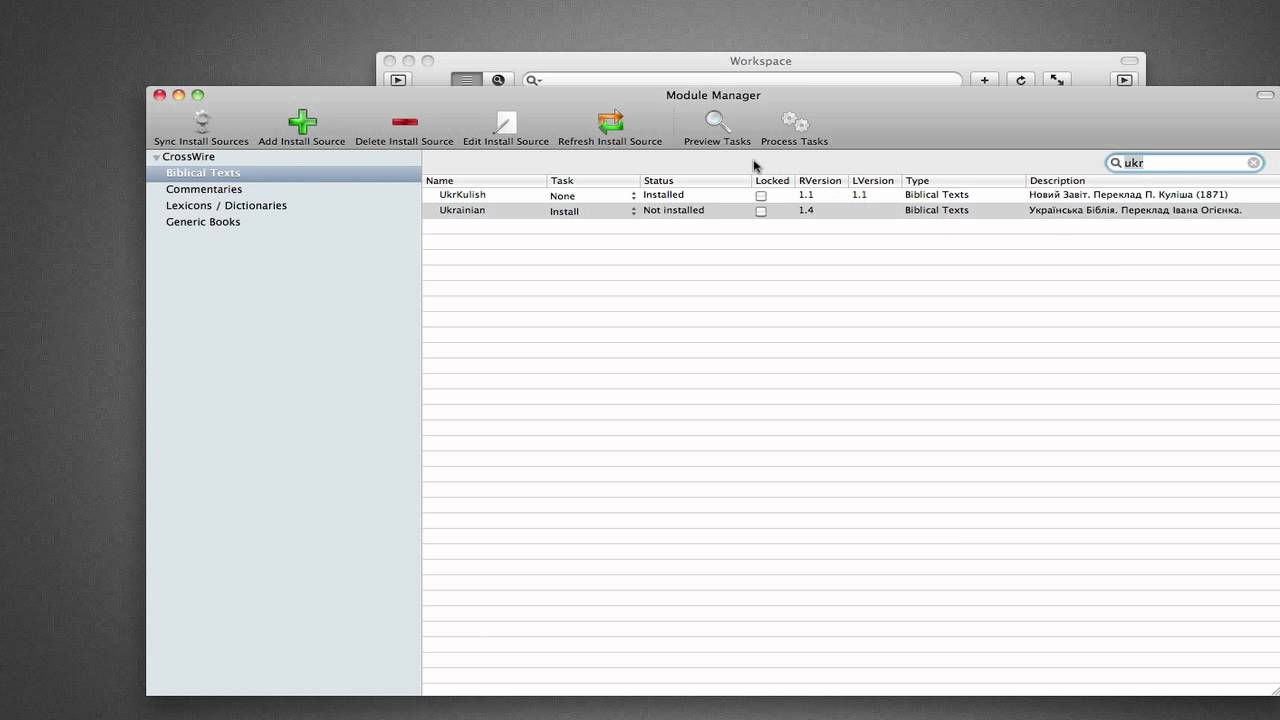
Task: Click the Installed status cell
Action: pyautogui.click(x=664, y=195)
